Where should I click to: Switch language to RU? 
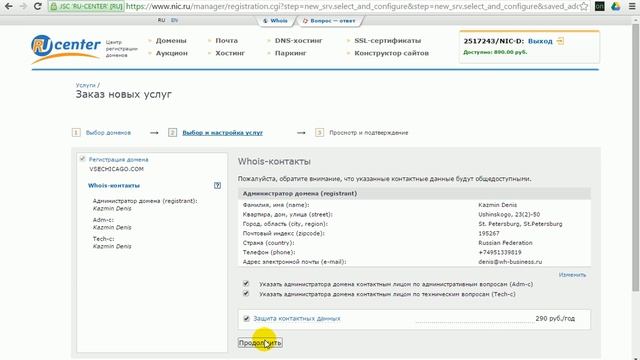tap(161, 20)
